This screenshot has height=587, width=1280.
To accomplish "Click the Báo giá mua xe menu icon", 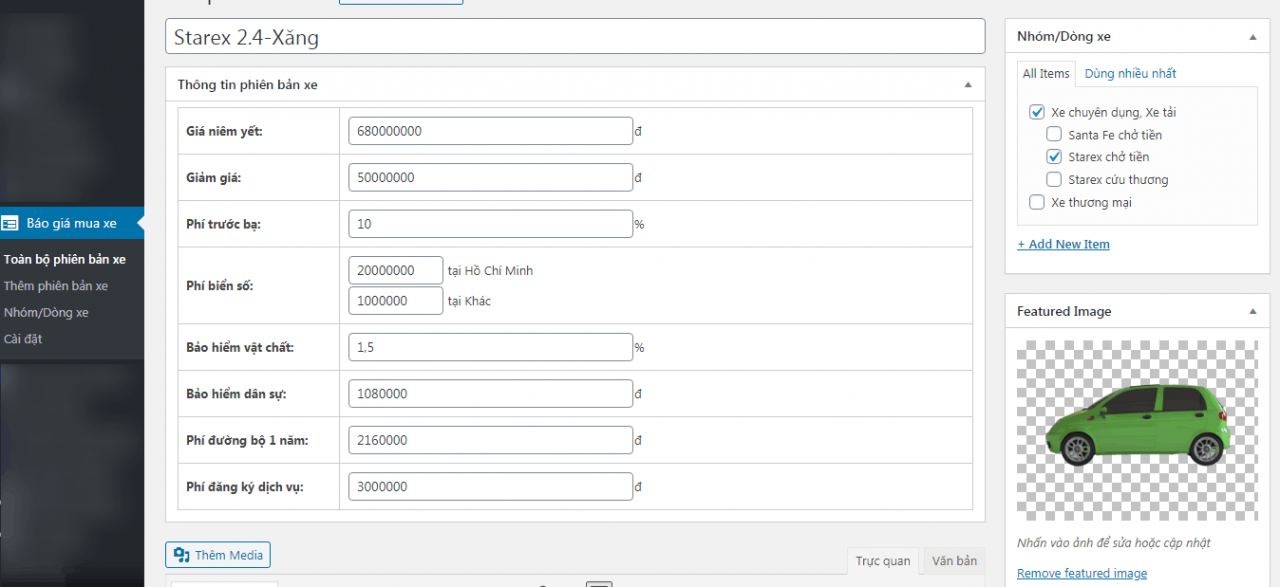I will (10, 223).
